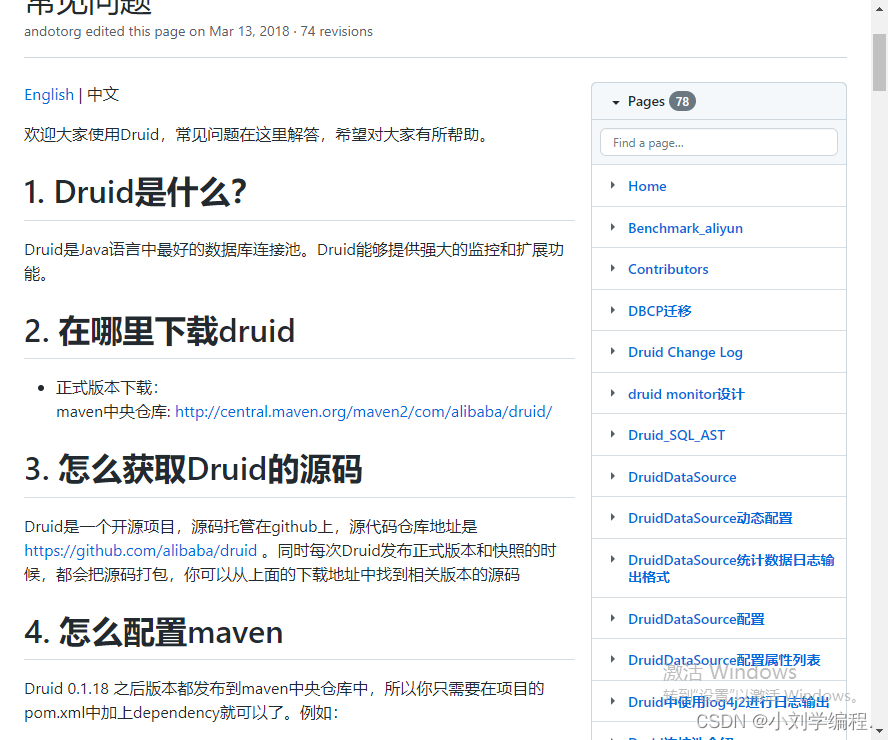The width and height of the screenshot is (888, 740).
Task: Open the DBCP迁移 page
Action: [x=659, y=310]
